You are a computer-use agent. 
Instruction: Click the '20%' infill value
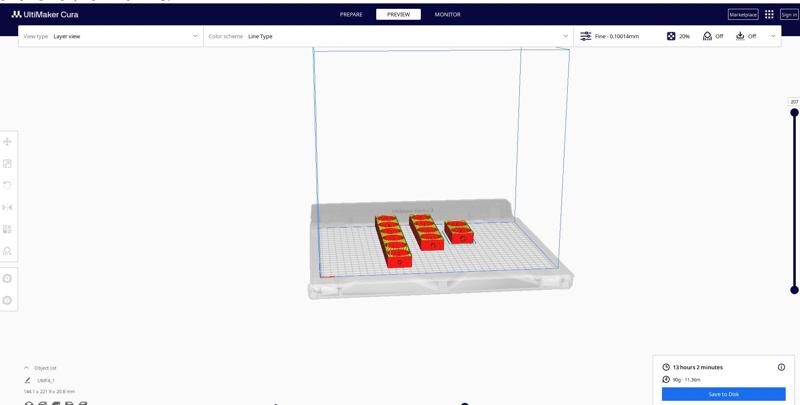click(x=684, y=36)
